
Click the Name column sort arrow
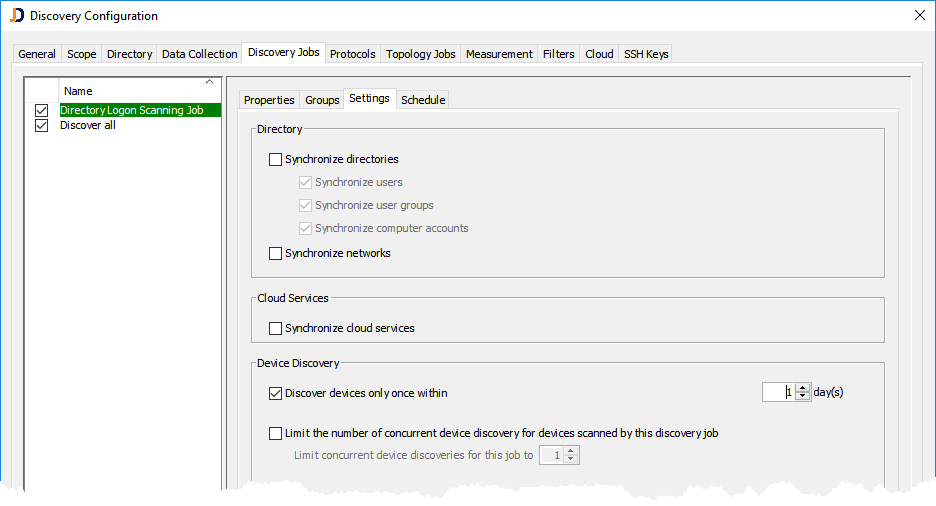(x=209, y=82)
